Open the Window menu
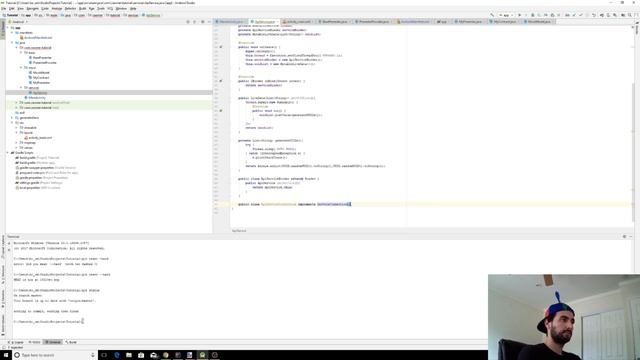This screenshot has height=360, width=640. click(121, 9)
